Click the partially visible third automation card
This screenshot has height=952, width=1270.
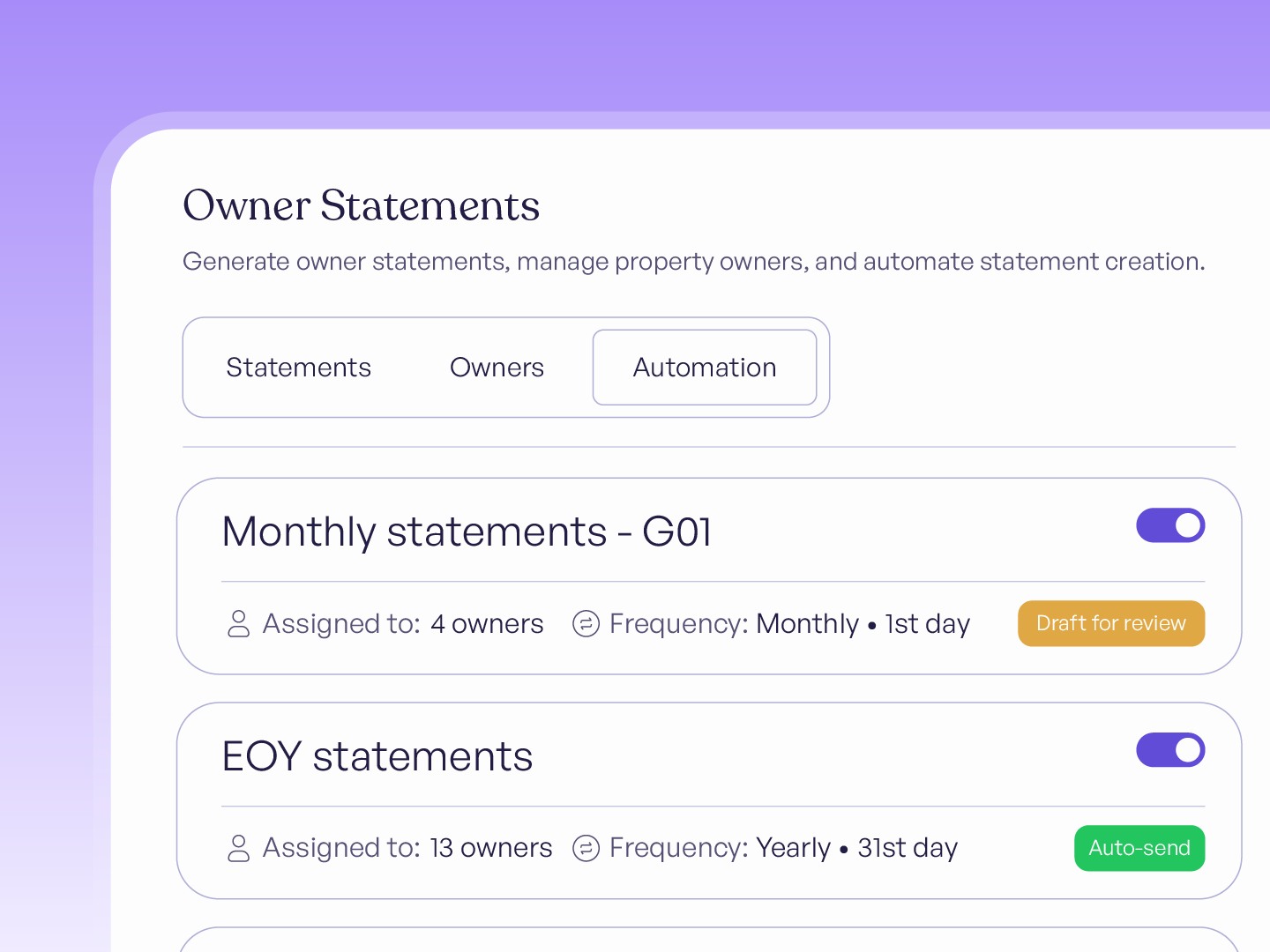709,940
